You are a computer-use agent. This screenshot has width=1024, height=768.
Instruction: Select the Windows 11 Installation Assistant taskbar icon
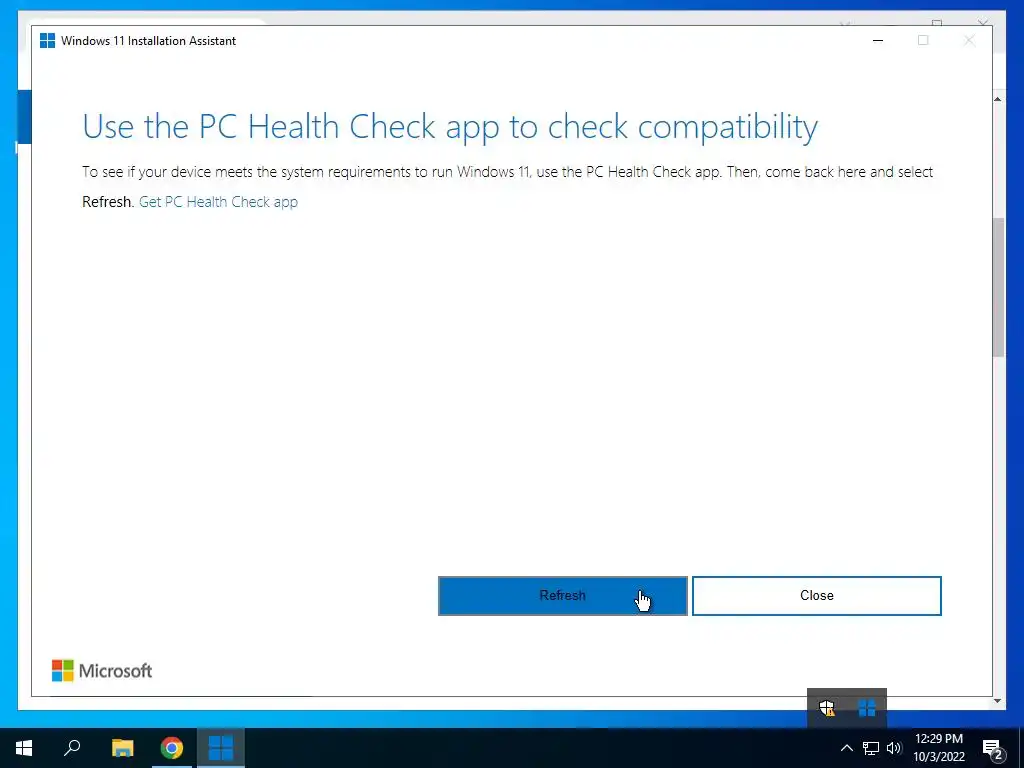tap(221, 748)
